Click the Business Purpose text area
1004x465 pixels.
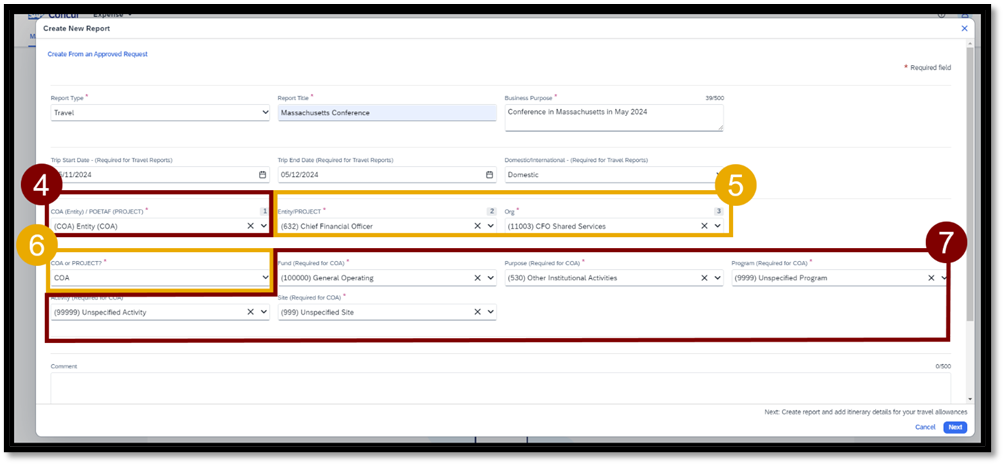point(612,117)
